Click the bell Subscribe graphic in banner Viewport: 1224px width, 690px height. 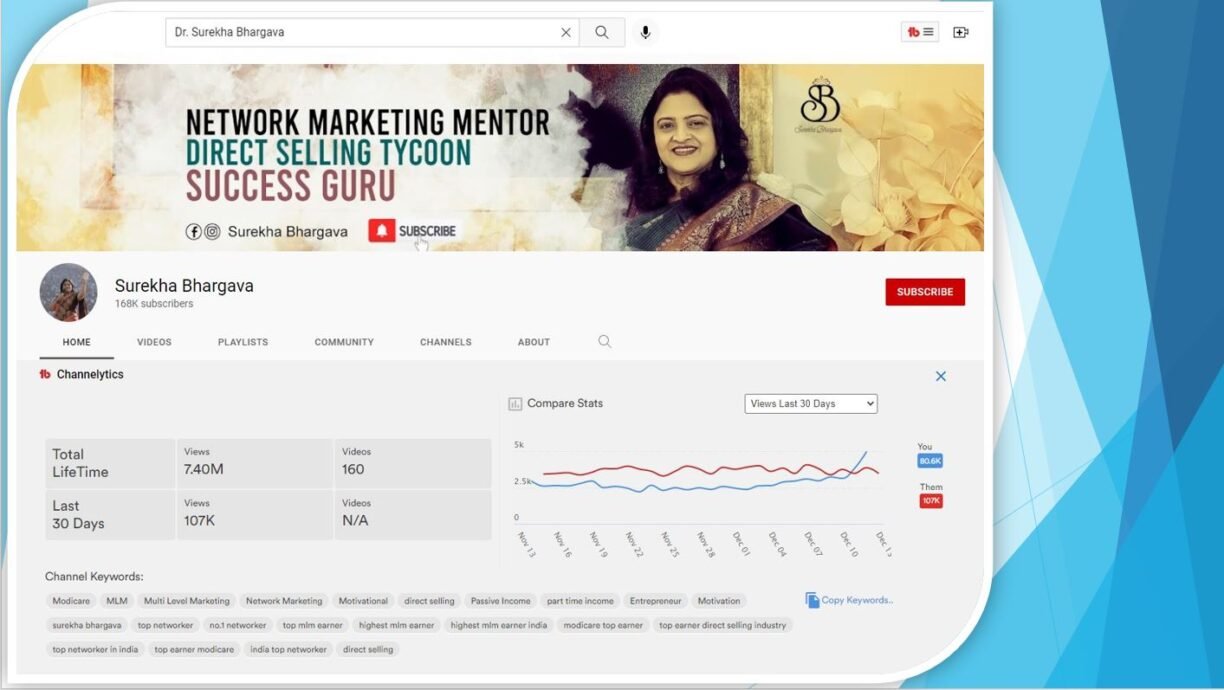coord(413,231)
